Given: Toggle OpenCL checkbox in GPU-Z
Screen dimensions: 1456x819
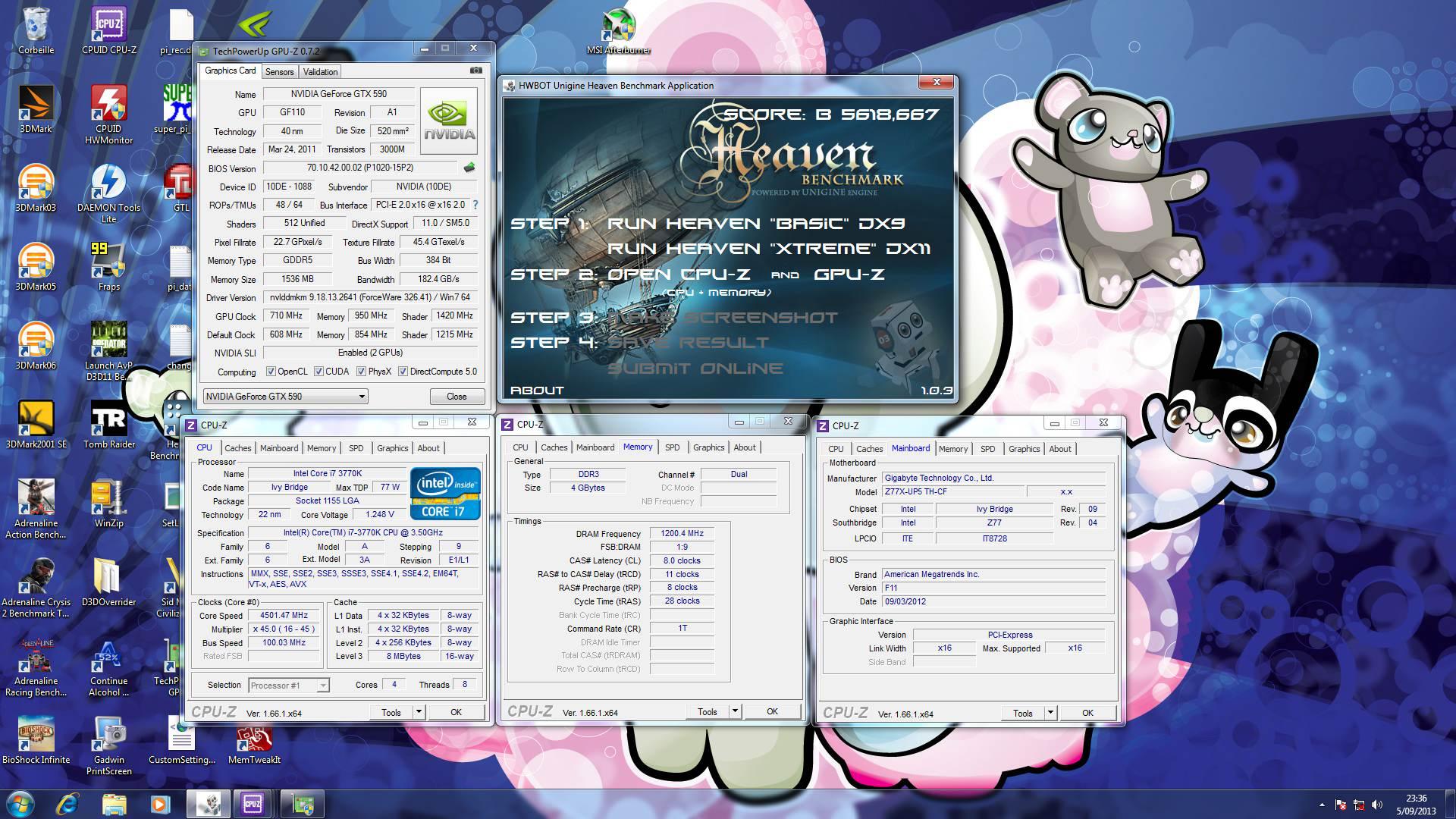Looking at the screenshot, I should click(271, 372).
